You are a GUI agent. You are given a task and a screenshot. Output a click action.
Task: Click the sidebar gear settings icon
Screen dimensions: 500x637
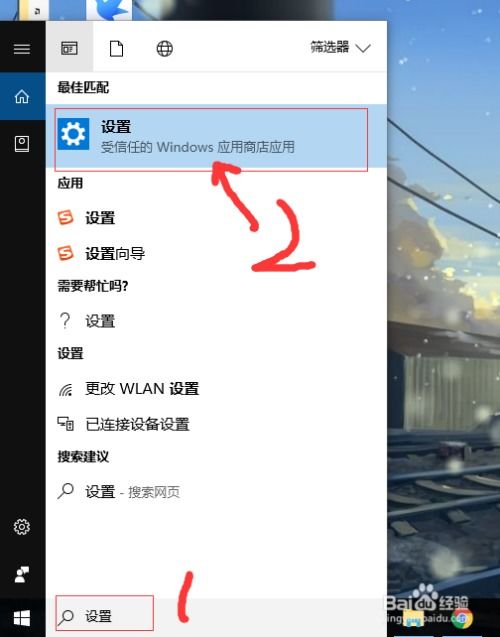click(22, 527)
